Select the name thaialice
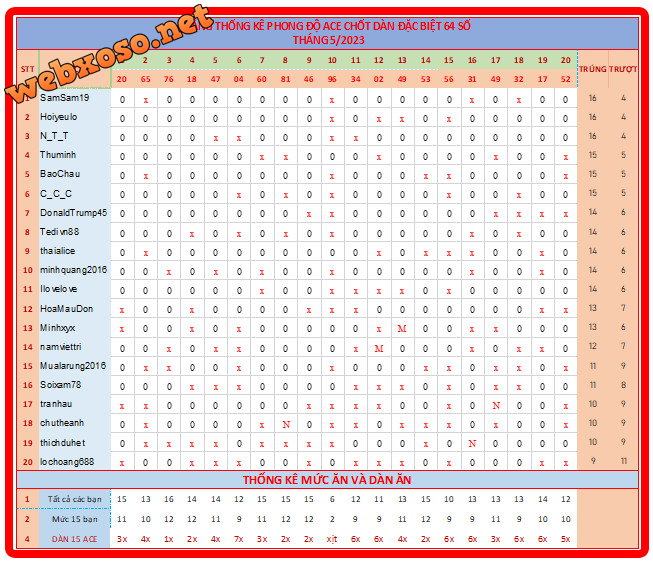653x561 pixels. pos(57,251)
